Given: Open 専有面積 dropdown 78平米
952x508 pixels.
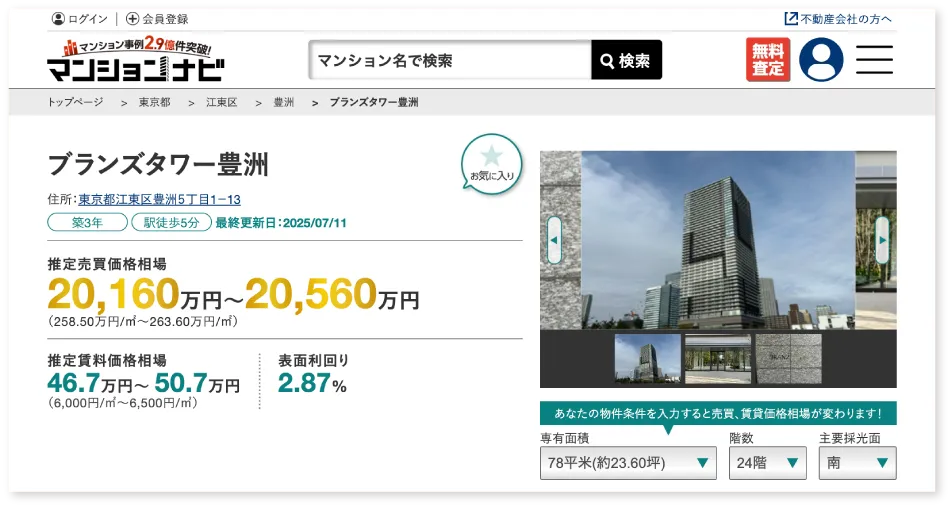Looking at the screenshot, I should (628, 463).
